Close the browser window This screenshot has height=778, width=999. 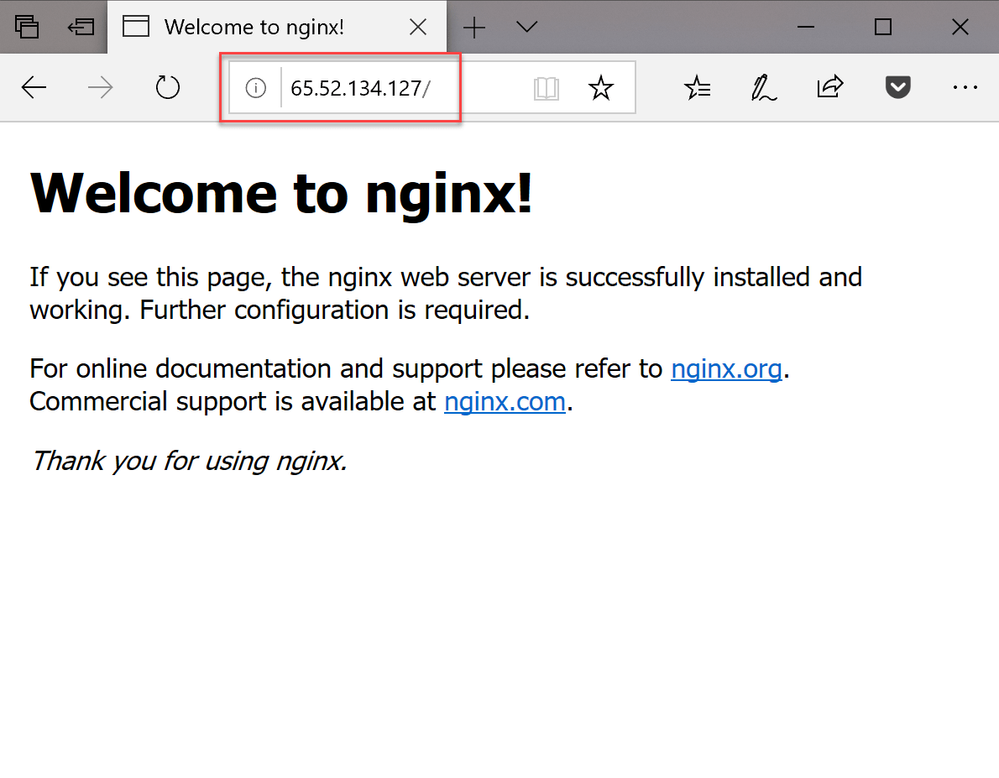point(960,27)
